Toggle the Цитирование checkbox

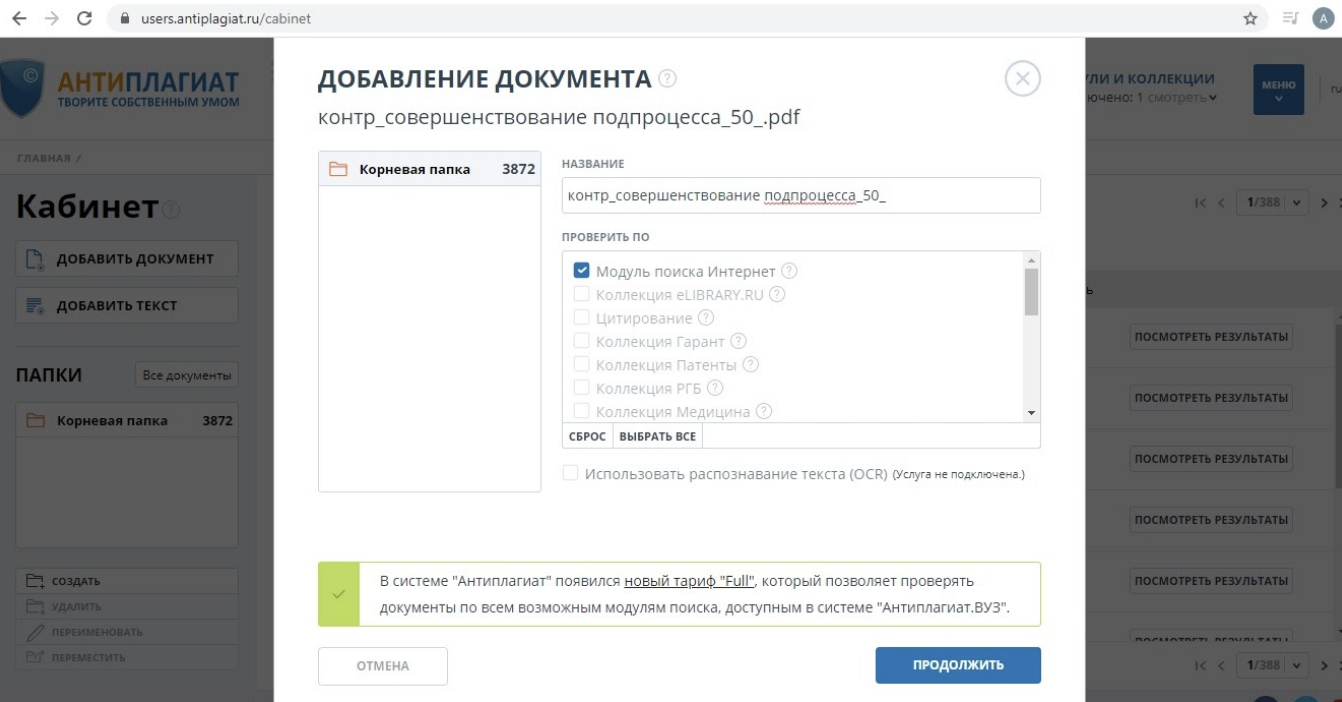[581, 318]
